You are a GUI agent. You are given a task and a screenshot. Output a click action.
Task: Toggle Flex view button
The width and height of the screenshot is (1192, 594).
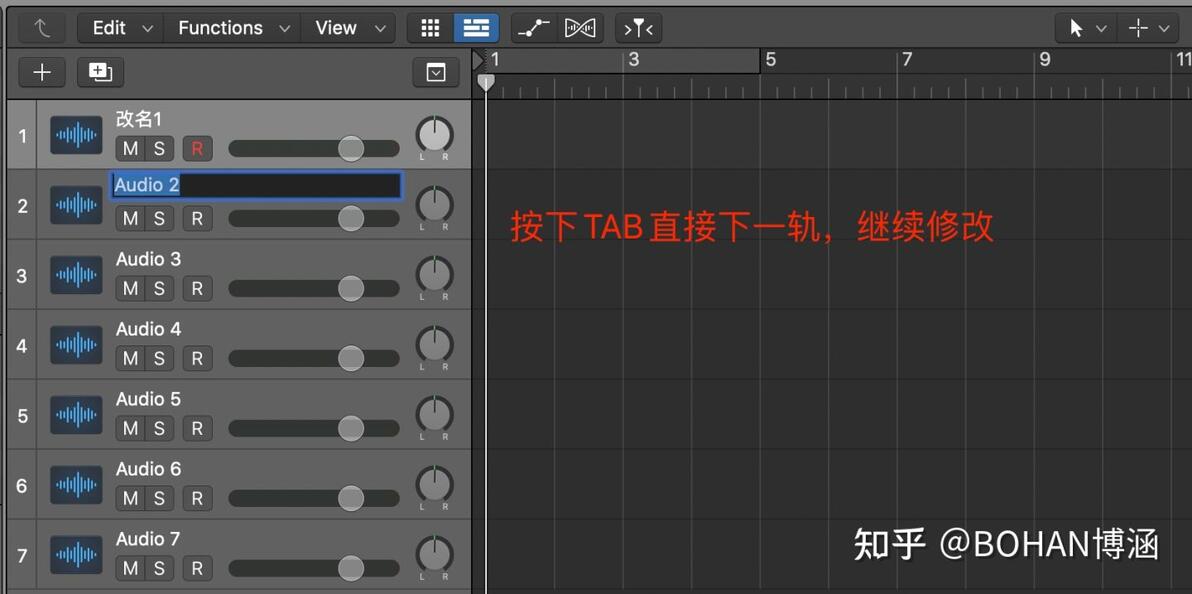(581, 28)
